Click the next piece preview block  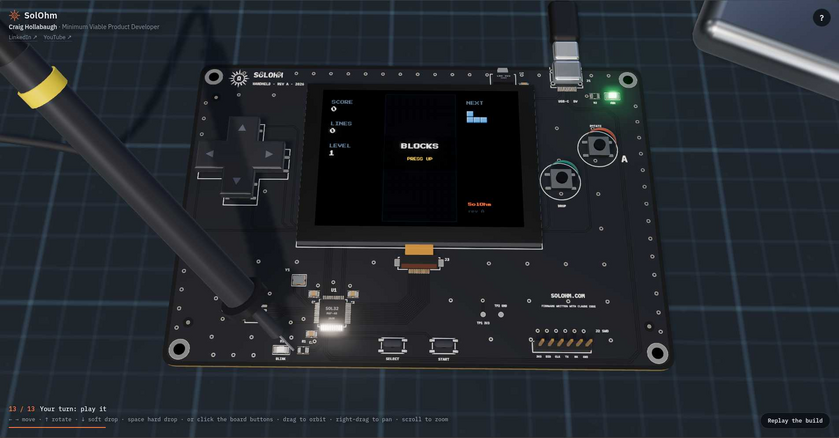pos(476,117)
